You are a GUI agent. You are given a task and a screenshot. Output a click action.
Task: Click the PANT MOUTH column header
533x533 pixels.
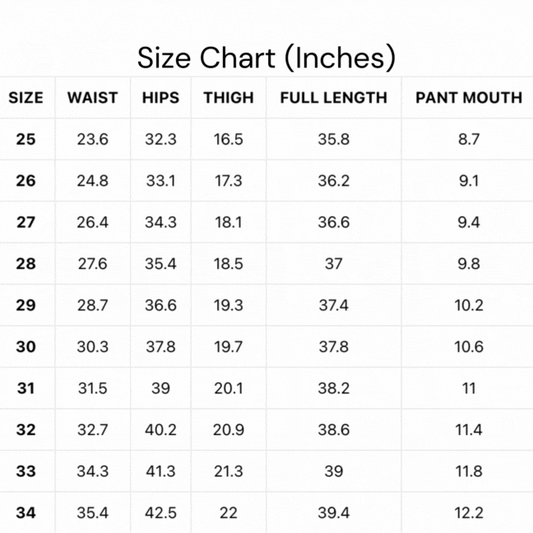point(469,98)
